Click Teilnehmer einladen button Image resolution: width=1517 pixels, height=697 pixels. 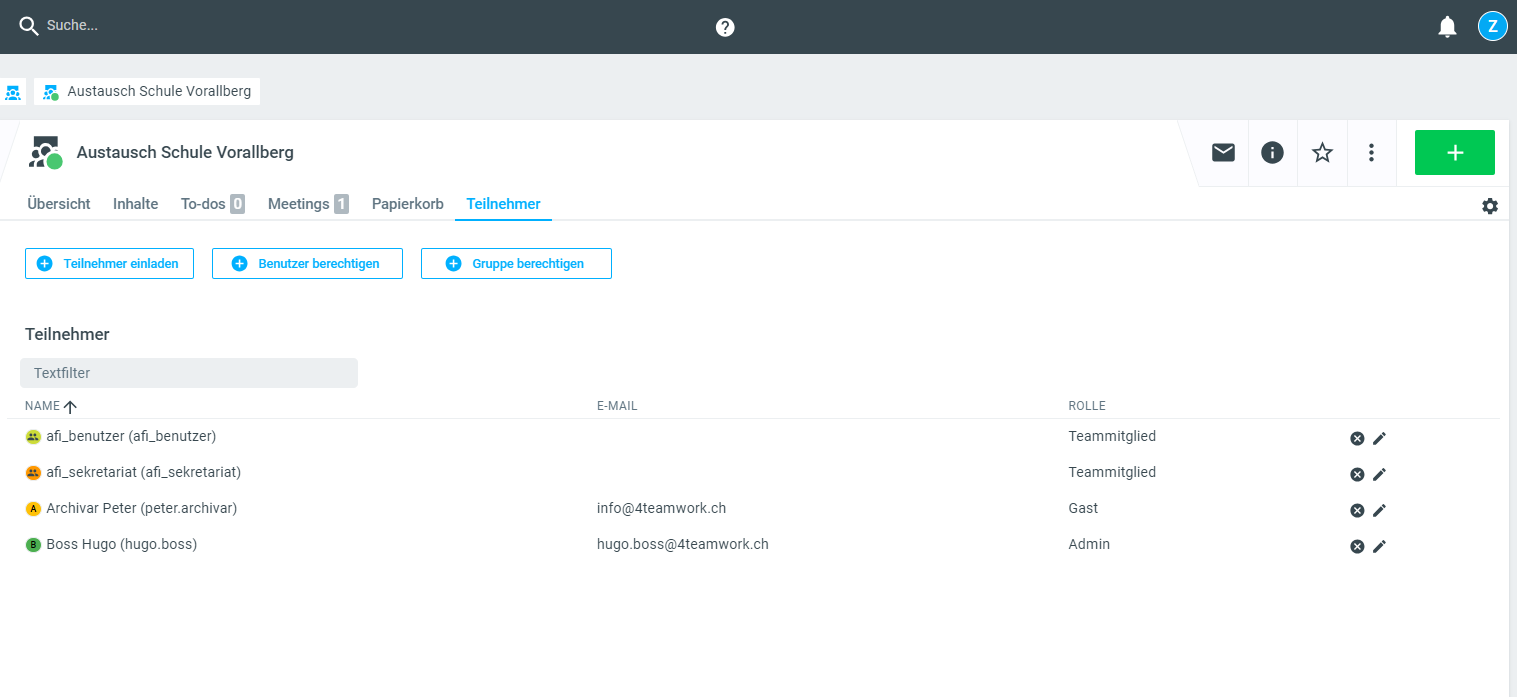pyautogui.click(x=109, y=264)
